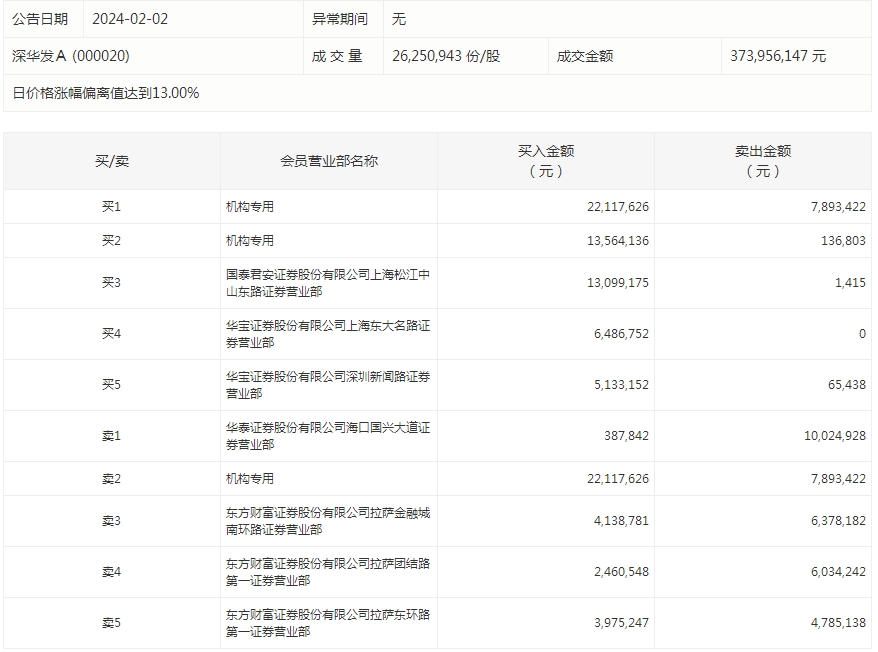
Task: Click 机构专用 in the 买2 row
Action: 250,241
